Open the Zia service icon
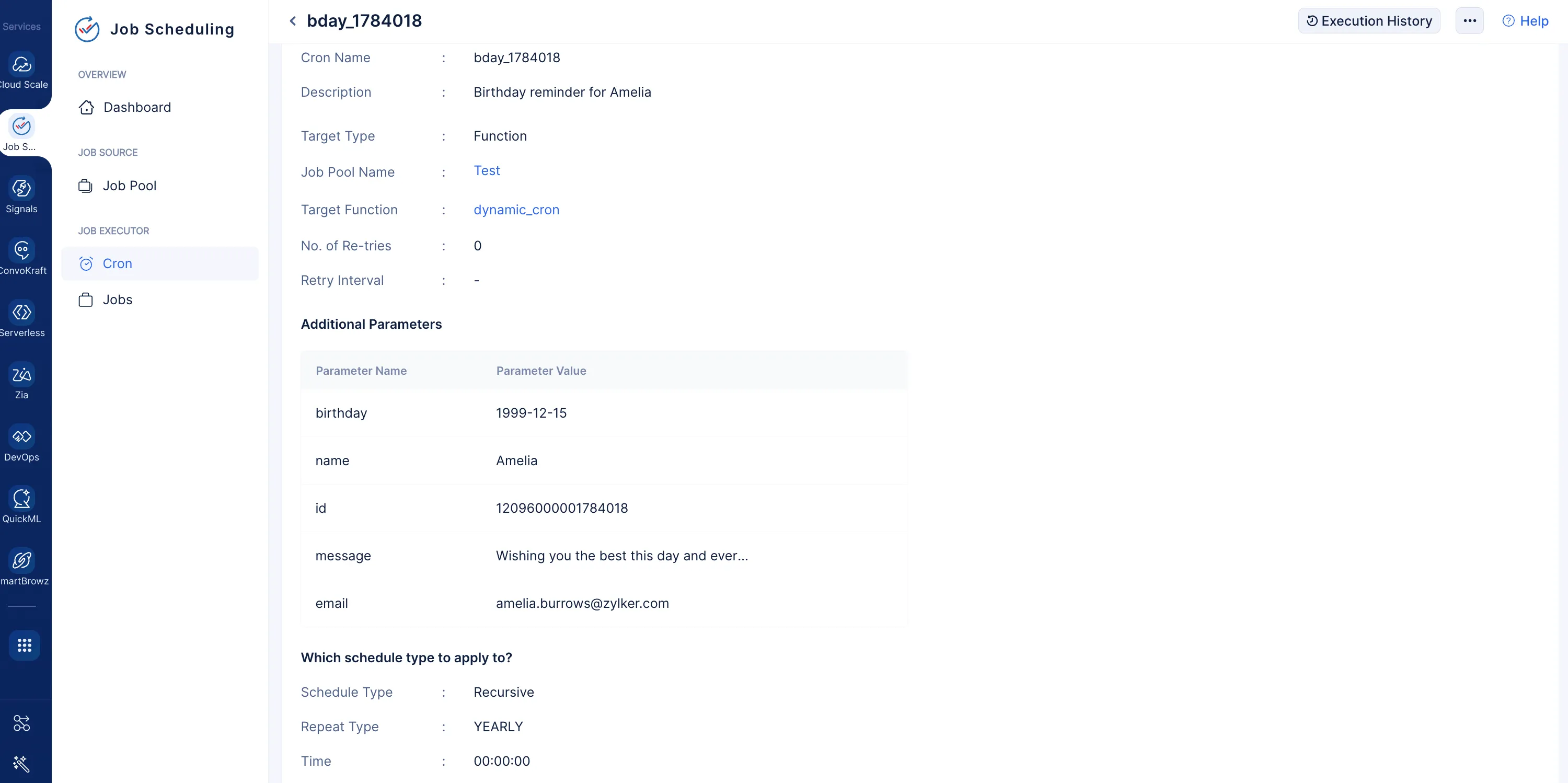Screen dimensions: 1568x783 click(x=22, y=374)
